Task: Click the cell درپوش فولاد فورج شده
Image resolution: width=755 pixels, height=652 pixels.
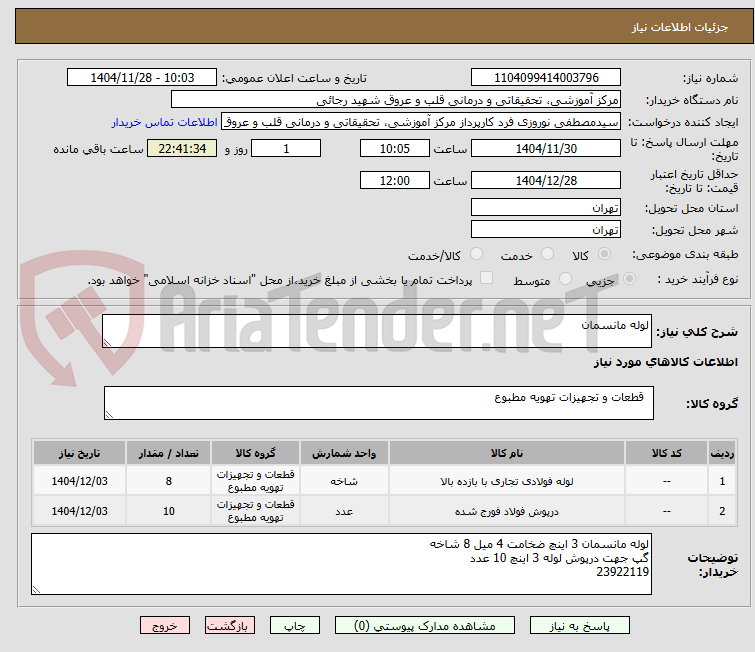Action: click(x=507, y=511)
